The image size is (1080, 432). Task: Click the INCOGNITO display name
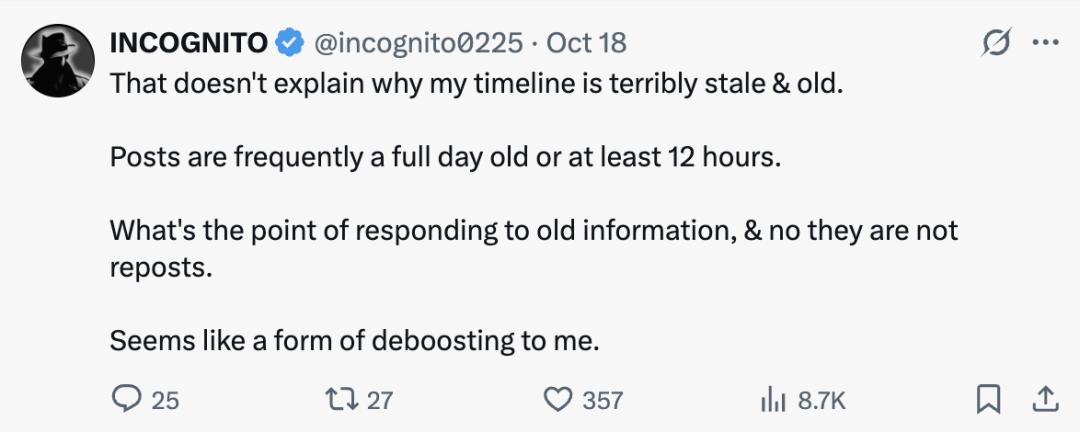coord(188,43)
